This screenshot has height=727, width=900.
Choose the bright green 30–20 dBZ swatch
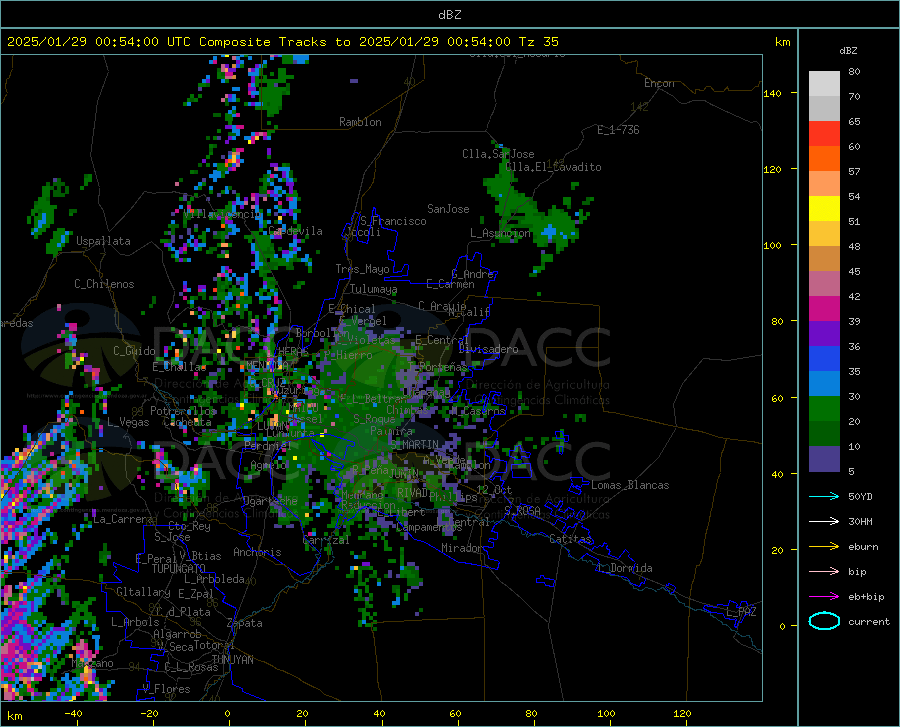824,409
